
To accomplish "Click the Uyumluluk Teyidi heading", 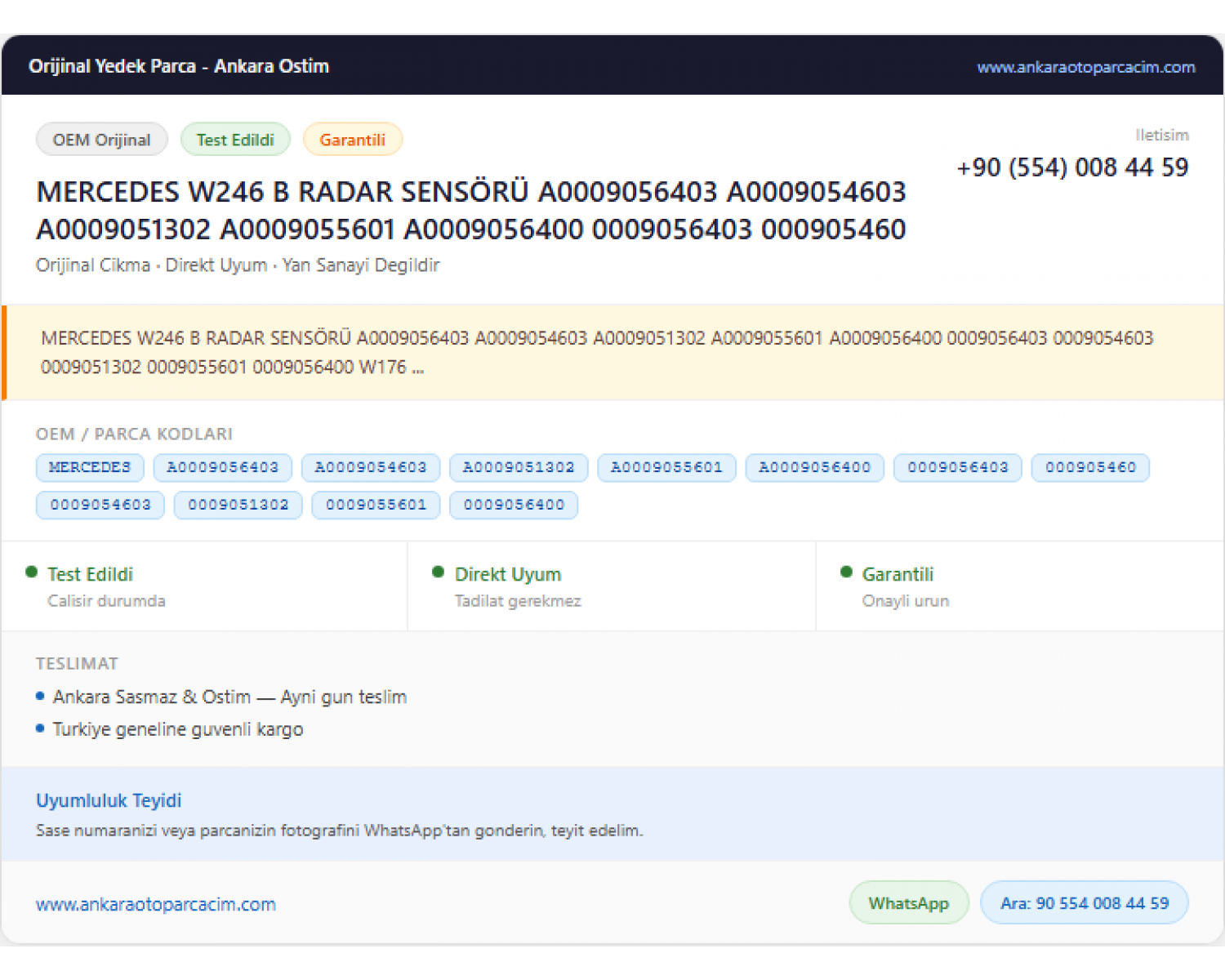I will point(109,800).
